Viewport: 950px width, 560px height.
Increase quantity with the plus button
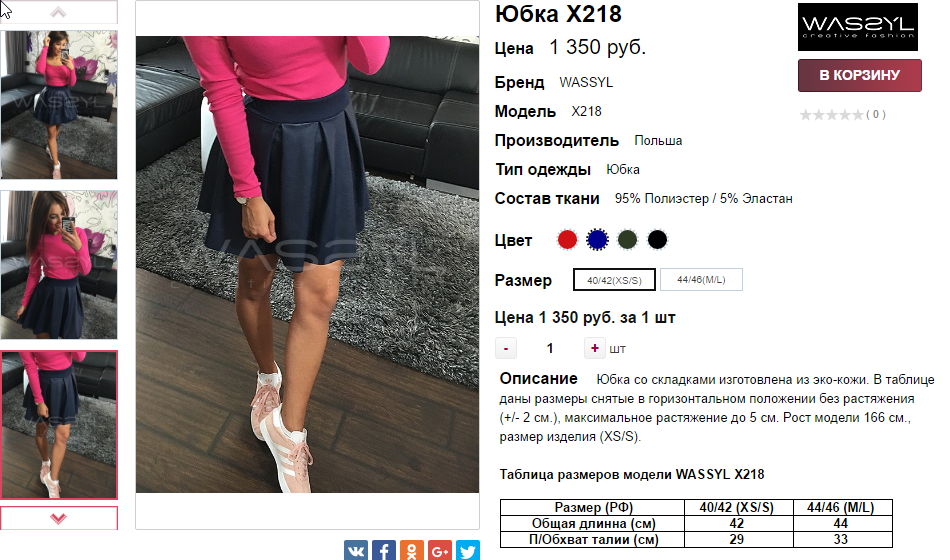point(594,348)
